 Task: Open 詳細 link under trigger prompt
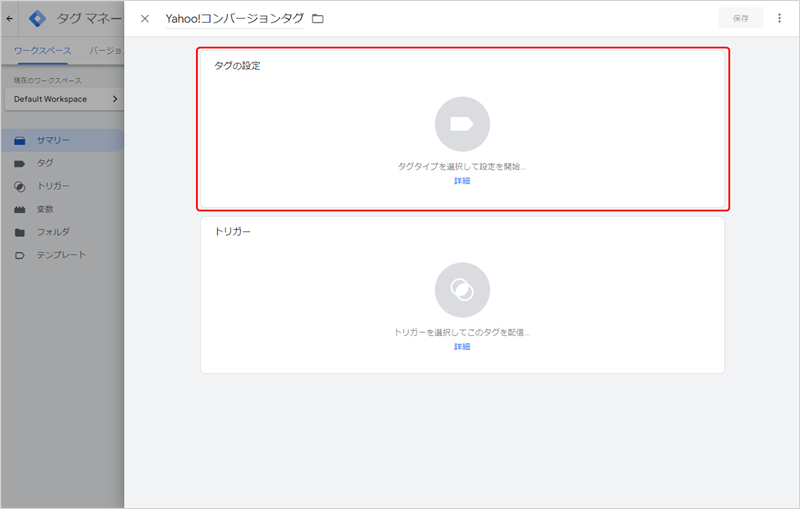(x=462, y=346)
